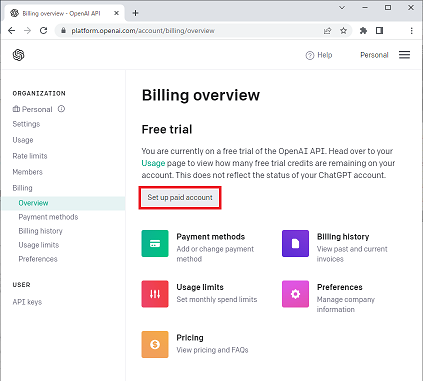Open the hamburger menu in header

[x=404, y=55]
